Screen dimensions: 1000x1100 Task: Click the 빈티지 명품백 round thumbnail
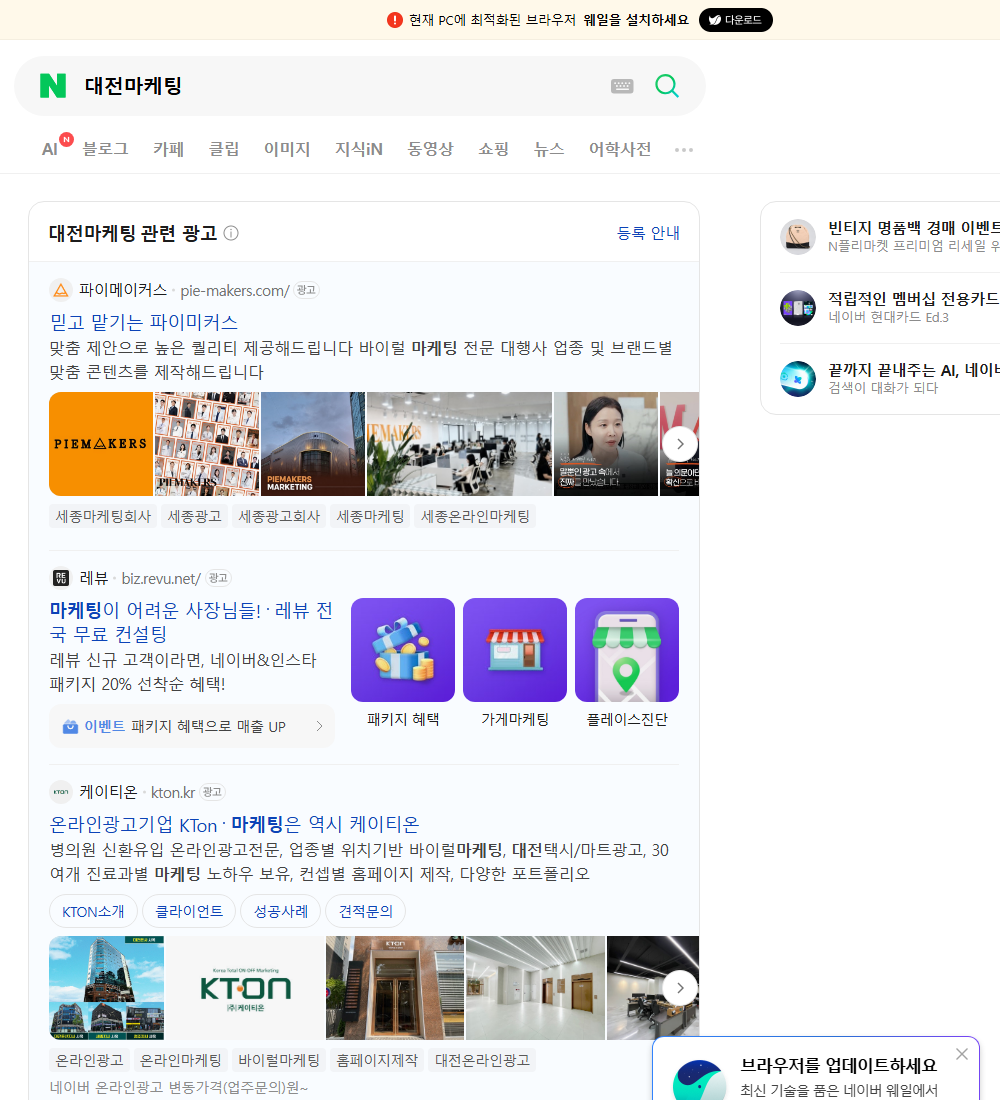click(x=798, y=237)
